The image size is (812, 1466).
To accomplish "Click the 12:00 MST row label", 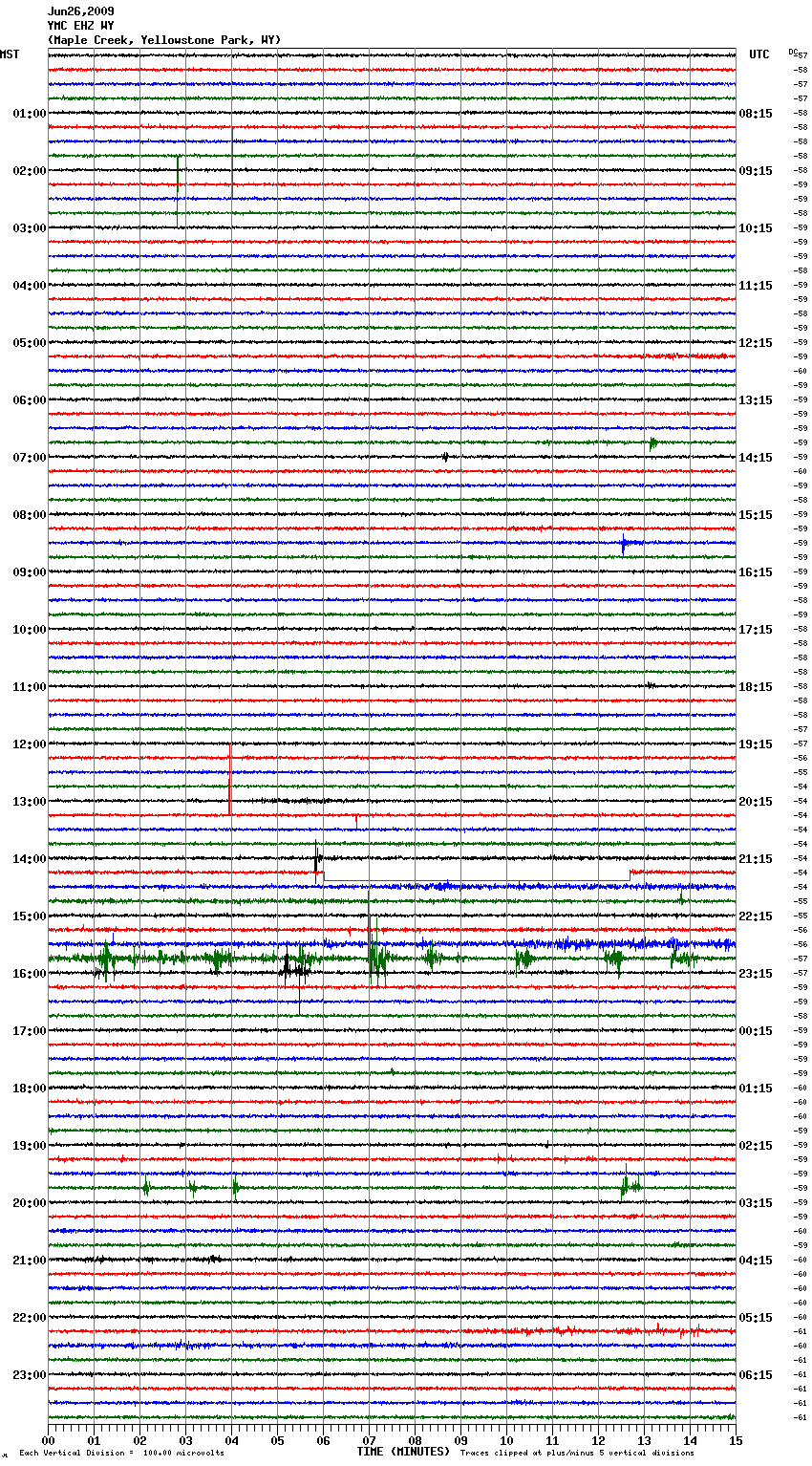I will point(30,744).
